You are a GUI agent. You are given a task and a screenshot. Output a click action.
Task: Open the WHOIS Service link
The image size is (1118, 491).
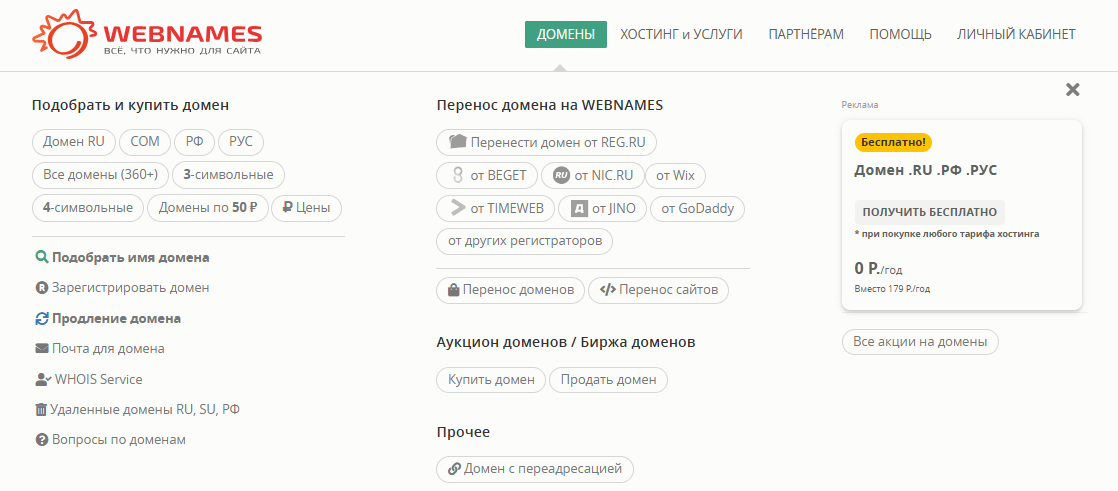point(98,379)
